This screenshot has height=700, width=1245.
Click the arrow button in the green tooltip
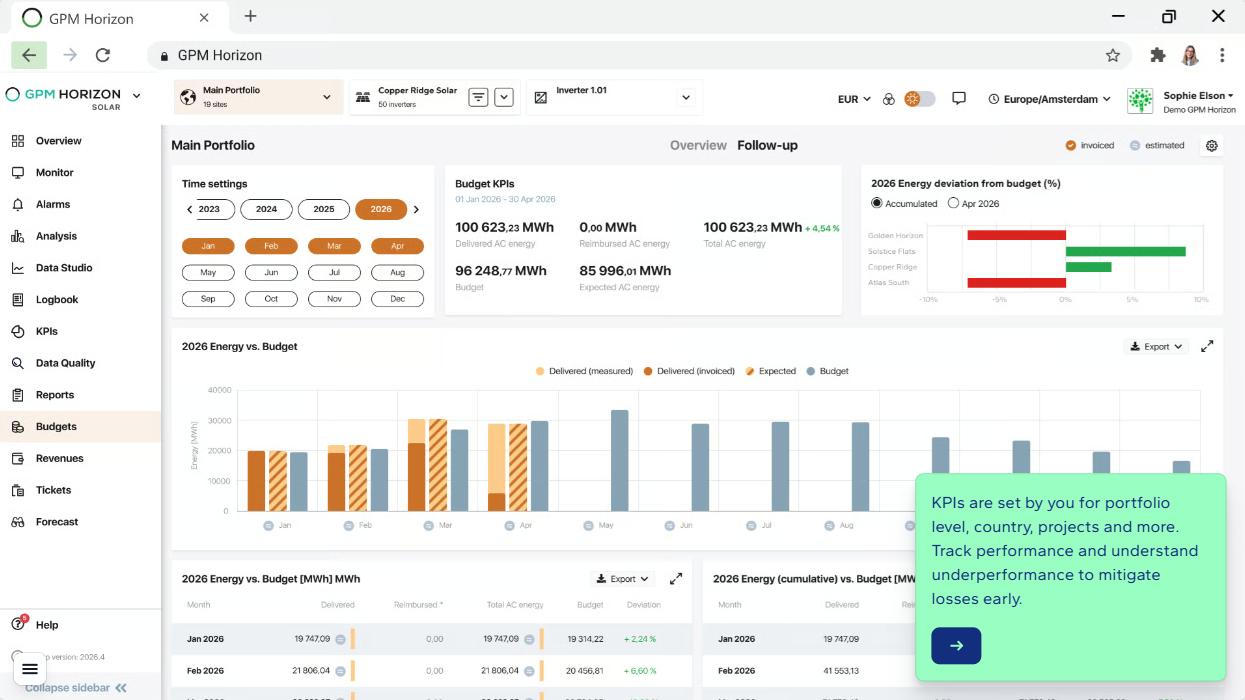point(956,646)
